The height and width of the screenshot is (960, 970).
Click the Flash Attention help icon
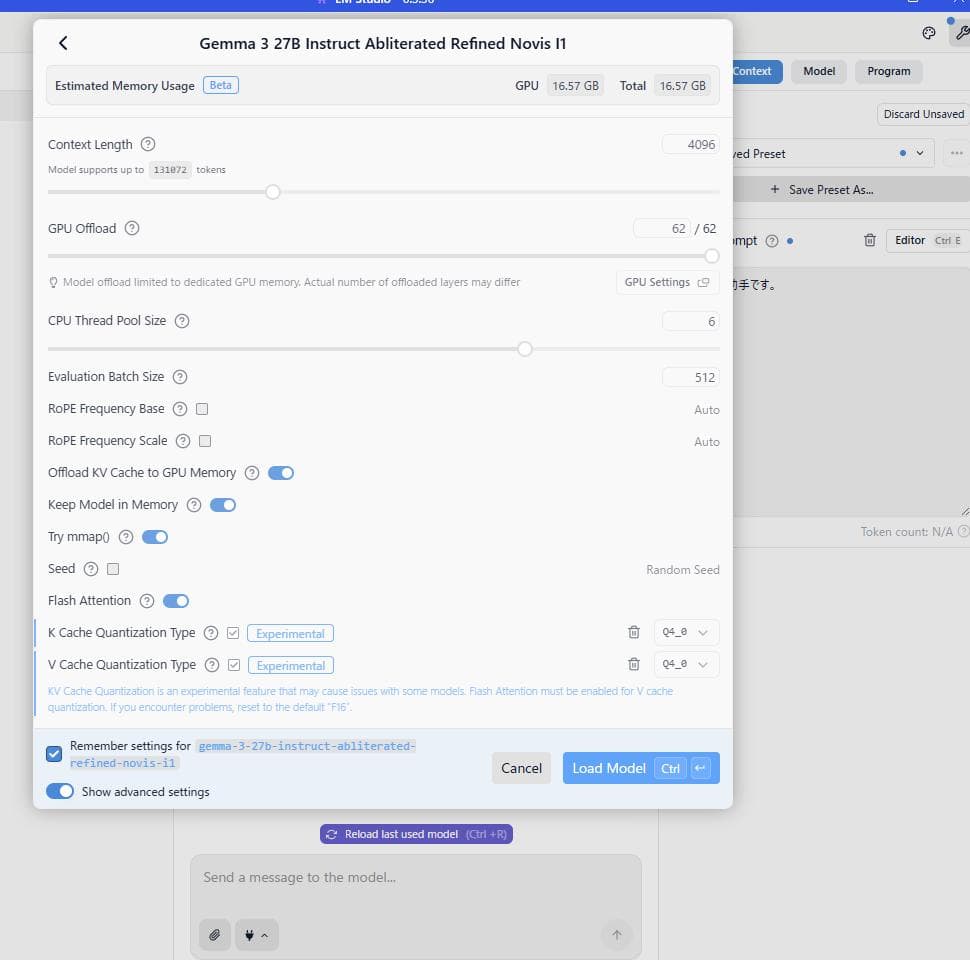click(147, 601)
